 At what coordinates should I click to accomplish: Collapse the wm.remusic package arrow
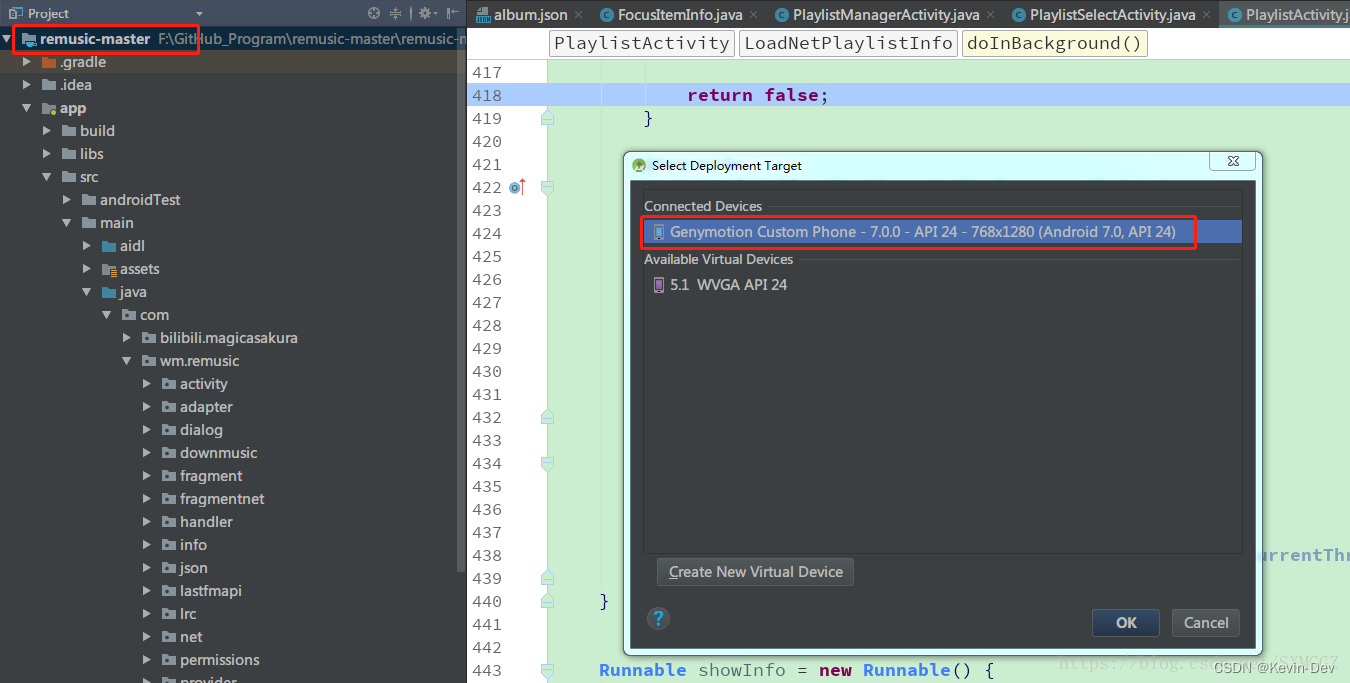coord(127,361)
